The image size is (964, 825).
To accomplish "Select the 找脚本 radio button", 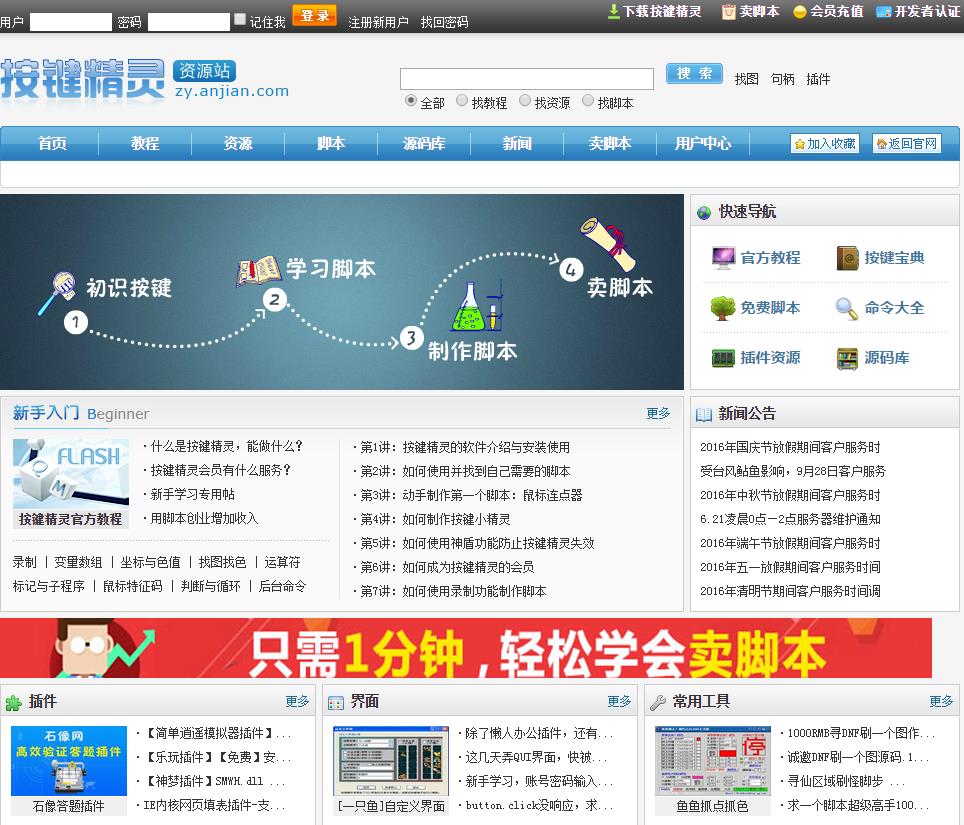I will [x=588, y=100].
